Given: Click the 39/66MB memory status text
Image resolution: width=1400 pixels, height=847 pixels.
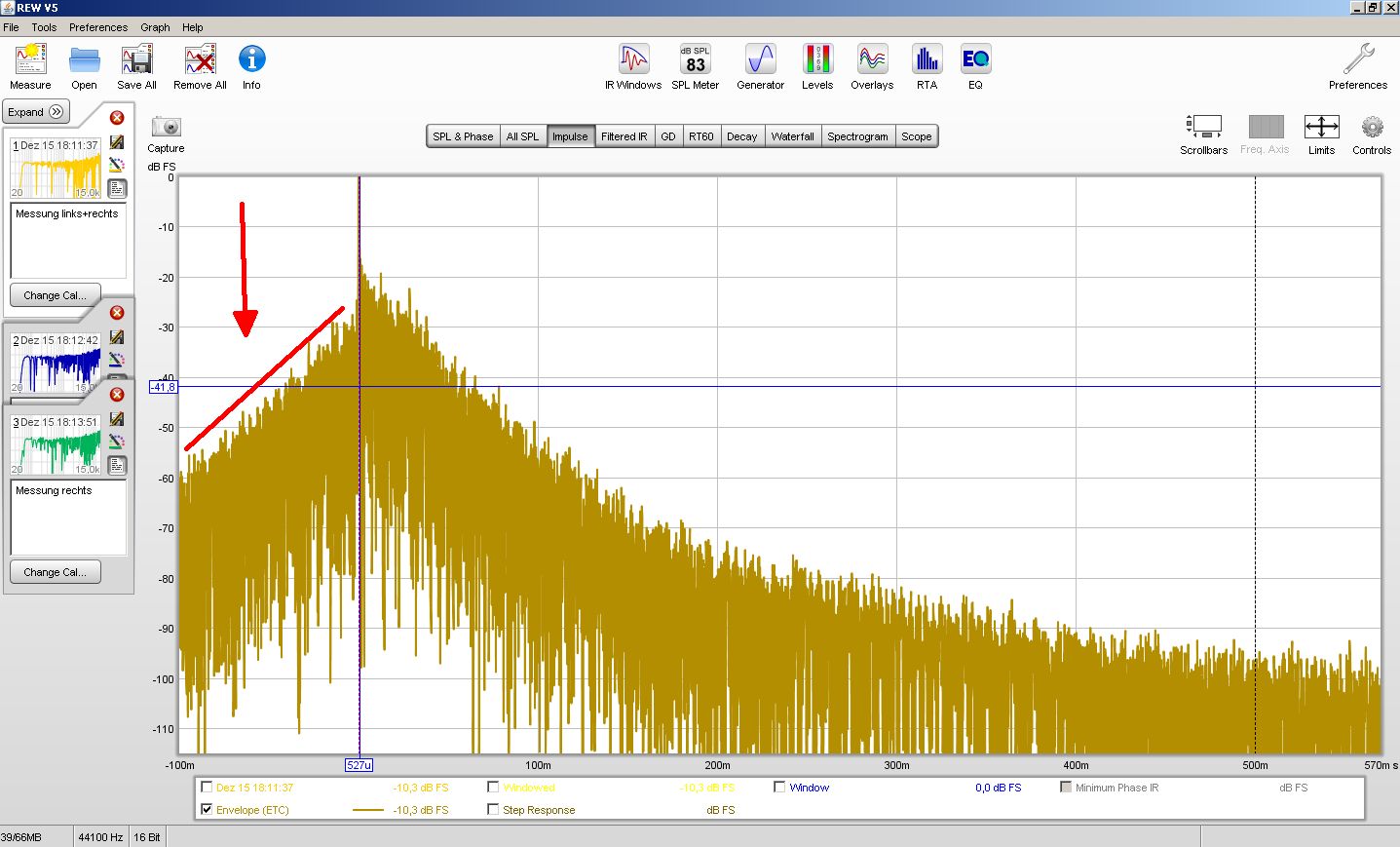Looking at the screenshot, I should click(x=21, y=837).
